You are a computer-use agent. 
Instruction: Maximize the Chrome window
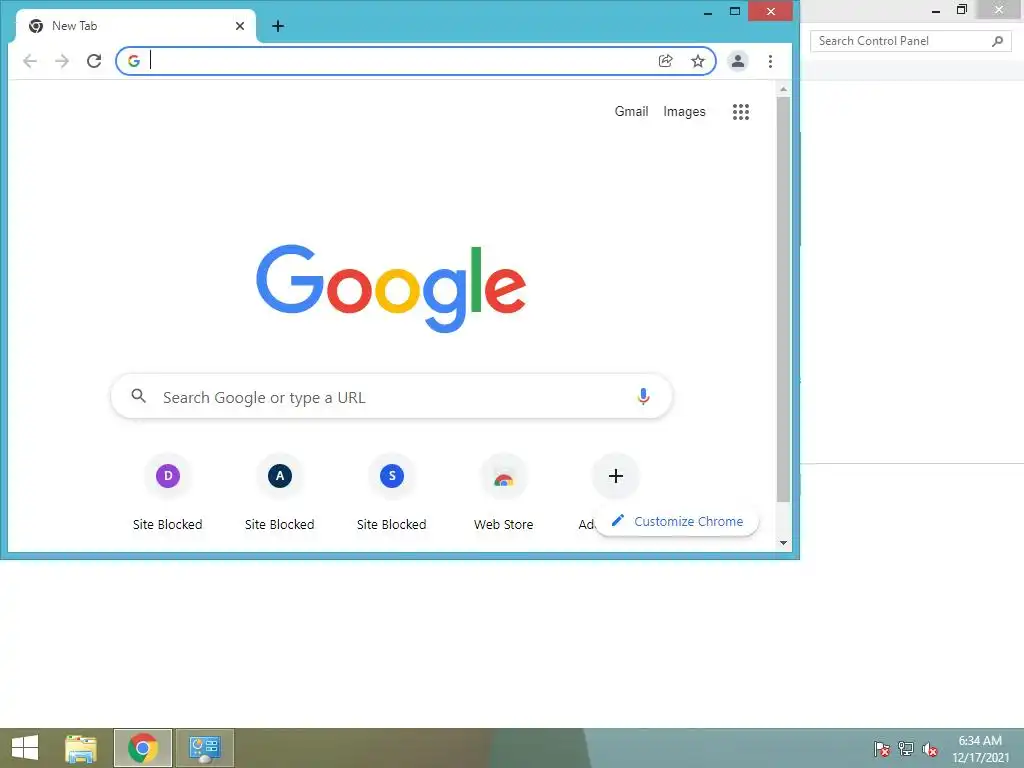[x=735, y=11]
